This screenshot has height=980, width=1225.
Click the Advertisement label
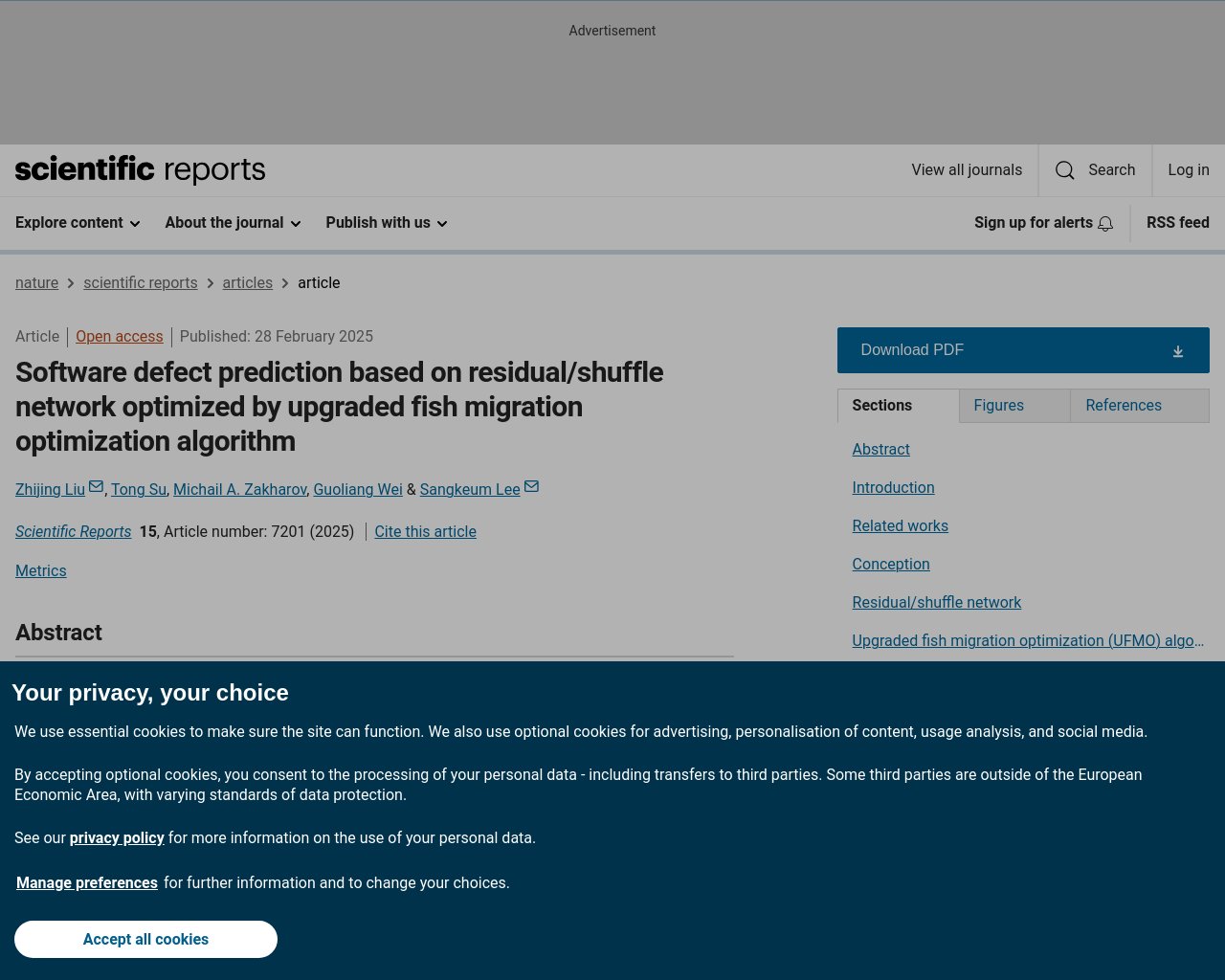click(612, 31)
